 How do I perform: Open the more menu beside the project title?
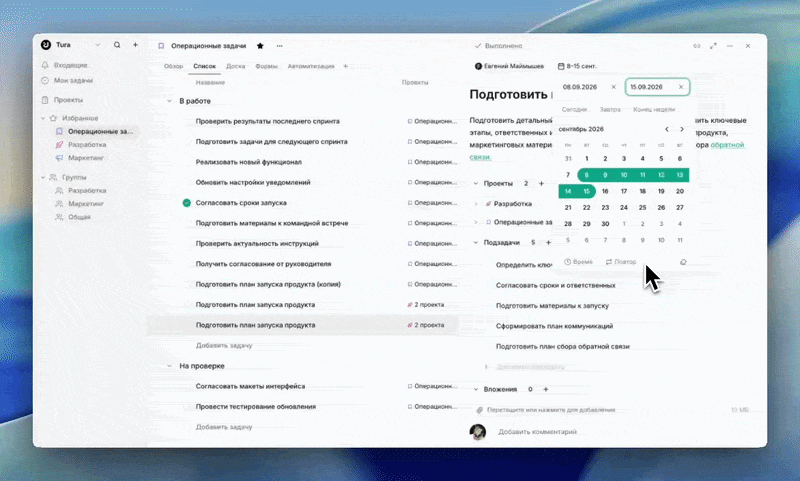tap(280, 46)
